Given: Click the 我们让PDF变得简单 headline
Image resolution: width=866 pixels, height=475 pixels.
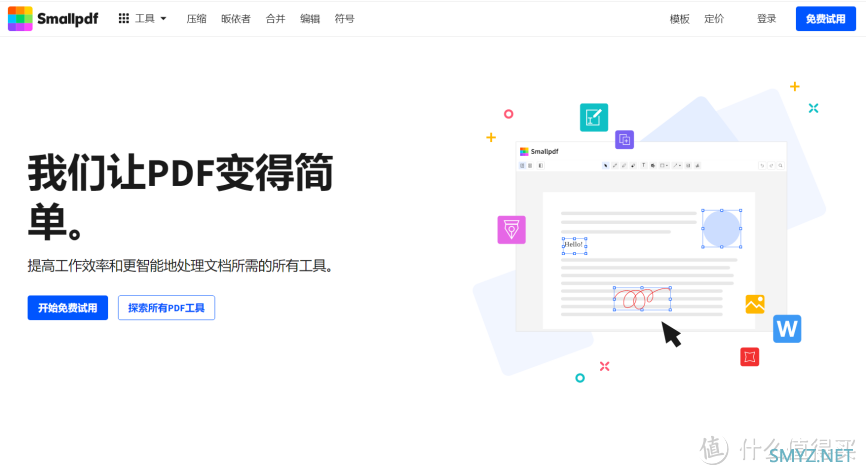Looking at the screenshot, I should coord(181,197).
